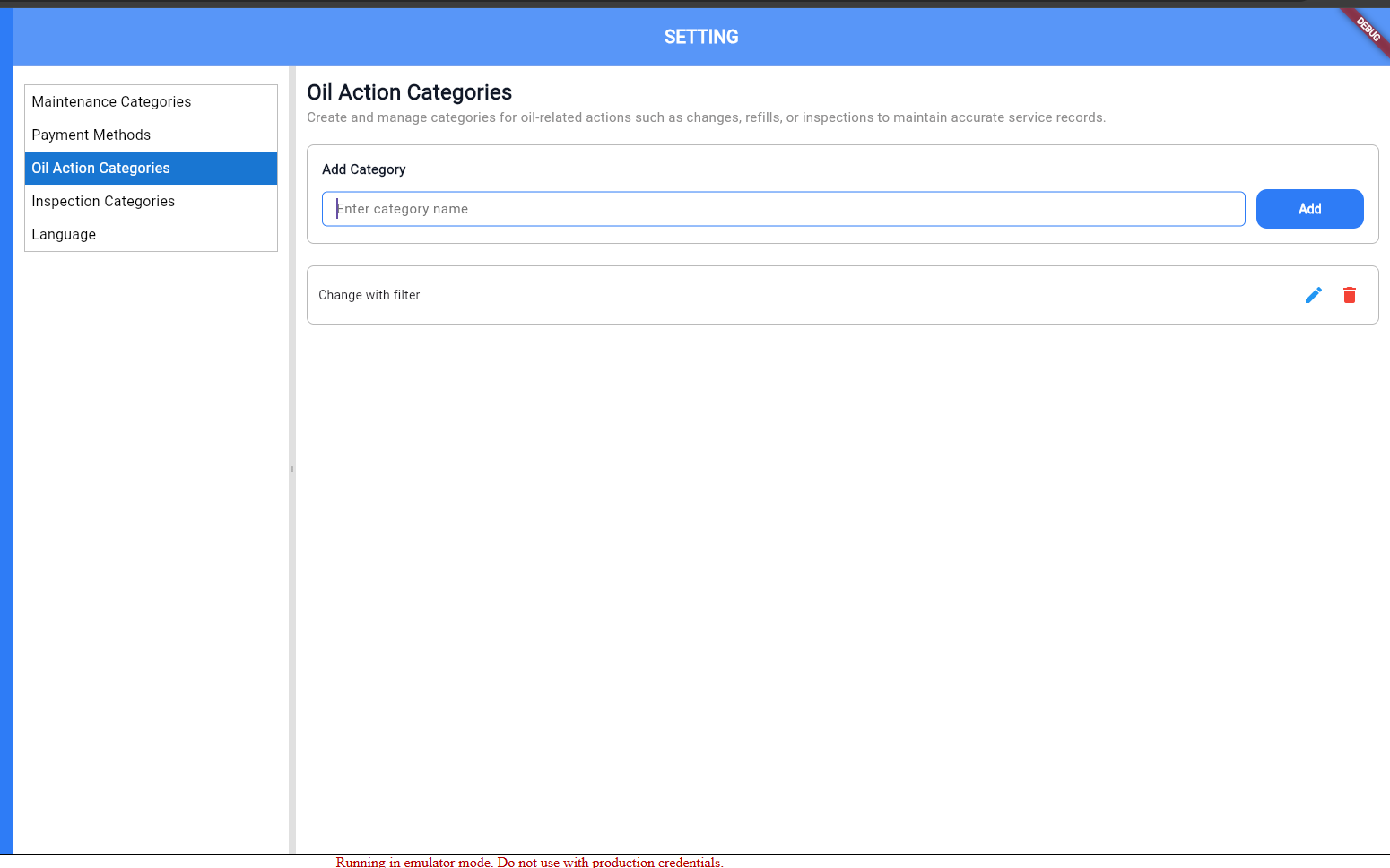This screenshot has width=1390, height=868.
Task: Click the blank sidebar area below Language
Action: (151, 538)
